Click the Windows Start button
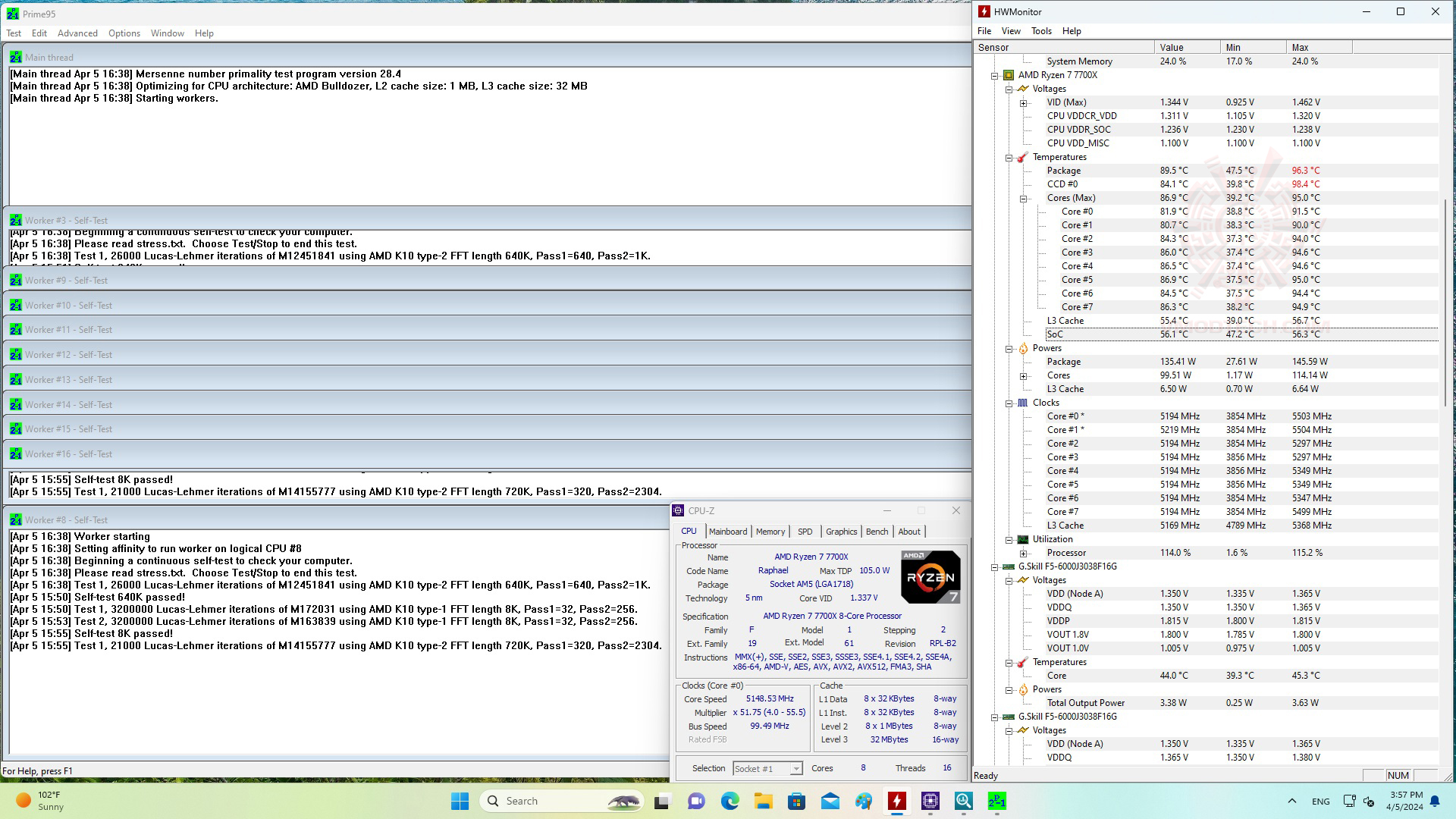The width and height of the screenshot is (1456, 819). point(460,801)
